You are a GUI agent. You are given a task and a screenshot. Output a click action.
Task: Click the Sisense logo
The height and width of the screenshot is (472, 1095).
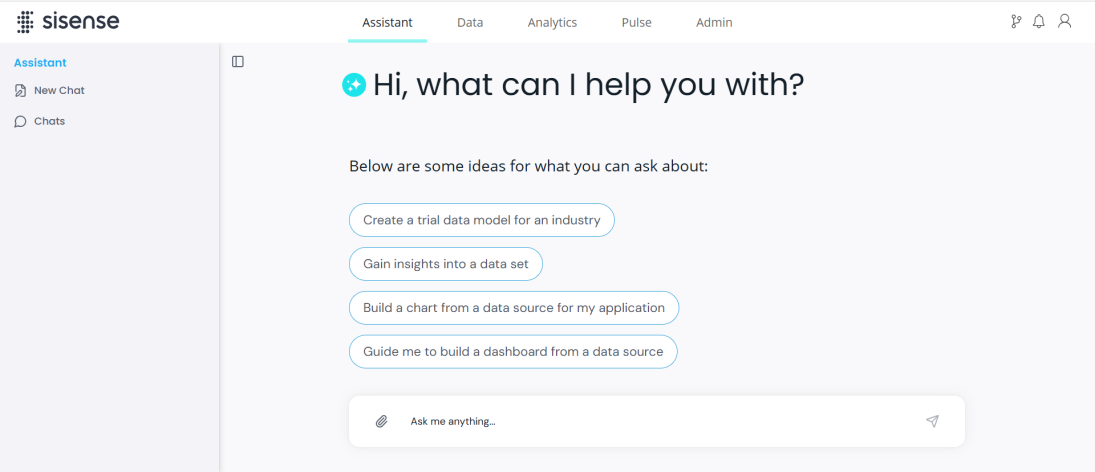pyautogui.click(x=68, y=22)
